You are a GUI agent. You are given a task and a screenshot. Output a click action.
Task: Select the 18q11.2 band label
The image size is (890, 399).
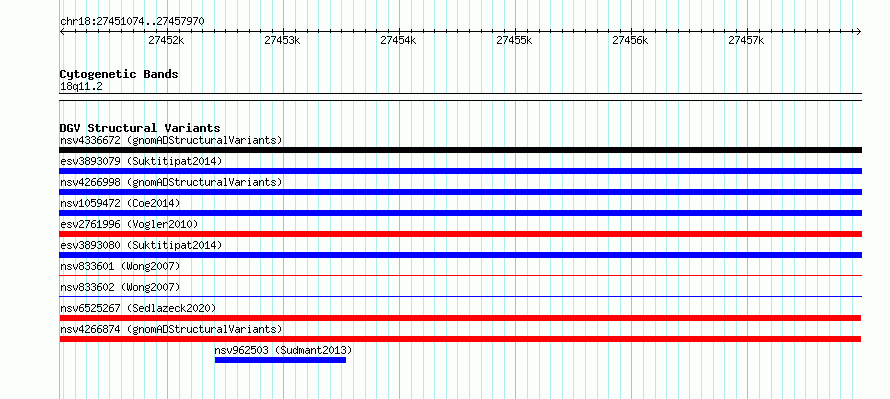coord(81,87)
